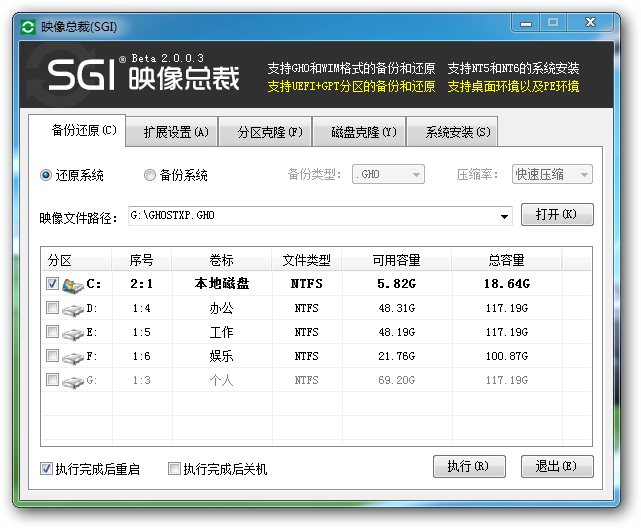Click the 总容量 column header
The width and height of the screenshot is (641, 528).
coord(507,260)
